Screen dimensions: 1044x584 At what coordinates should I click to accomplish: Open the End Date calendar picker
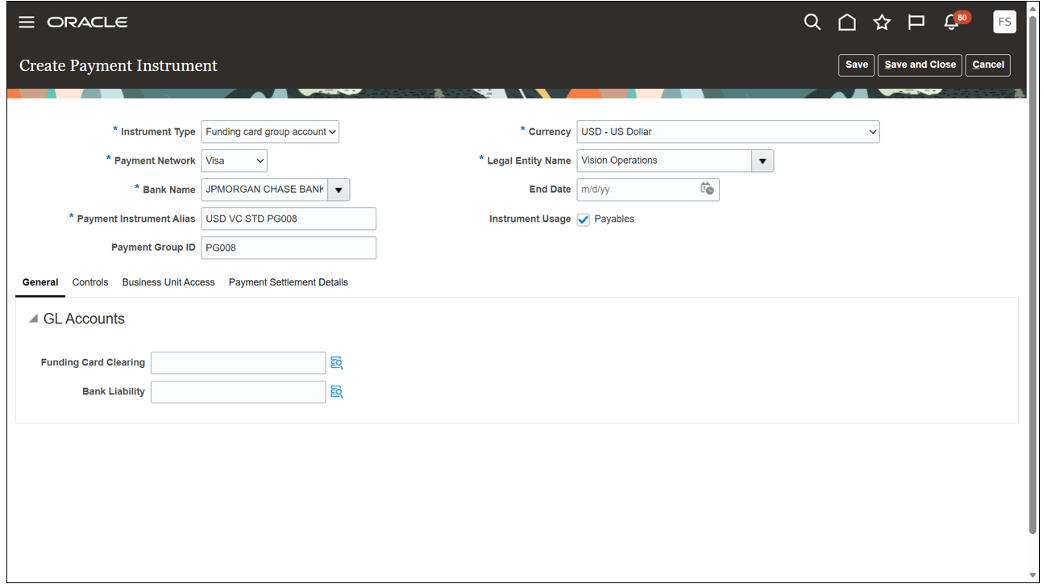click(x=707, y=189)
